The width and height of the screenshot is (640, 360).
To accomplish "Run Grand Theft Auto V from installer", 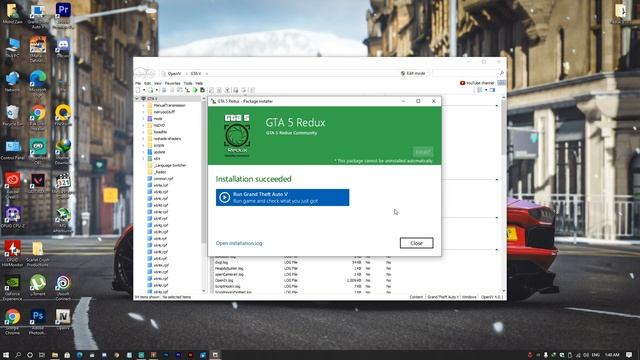I will (x=282, y=198).
